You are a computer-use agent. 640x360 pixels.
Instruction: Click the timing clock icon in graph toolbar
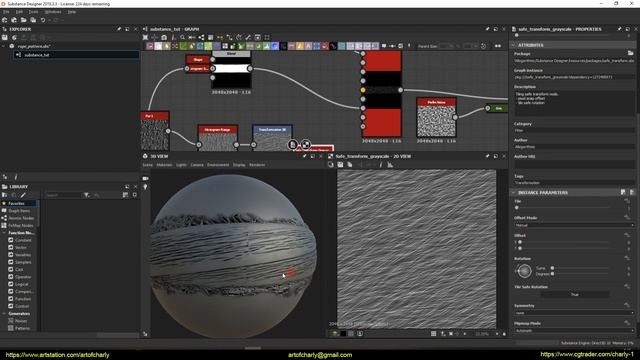coord(484,46)
